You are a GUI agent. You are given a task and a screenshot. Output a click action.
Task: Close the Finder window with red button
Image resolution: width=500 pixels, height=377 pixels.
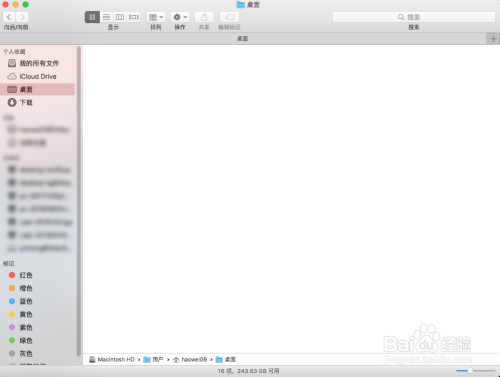[5, 4]
